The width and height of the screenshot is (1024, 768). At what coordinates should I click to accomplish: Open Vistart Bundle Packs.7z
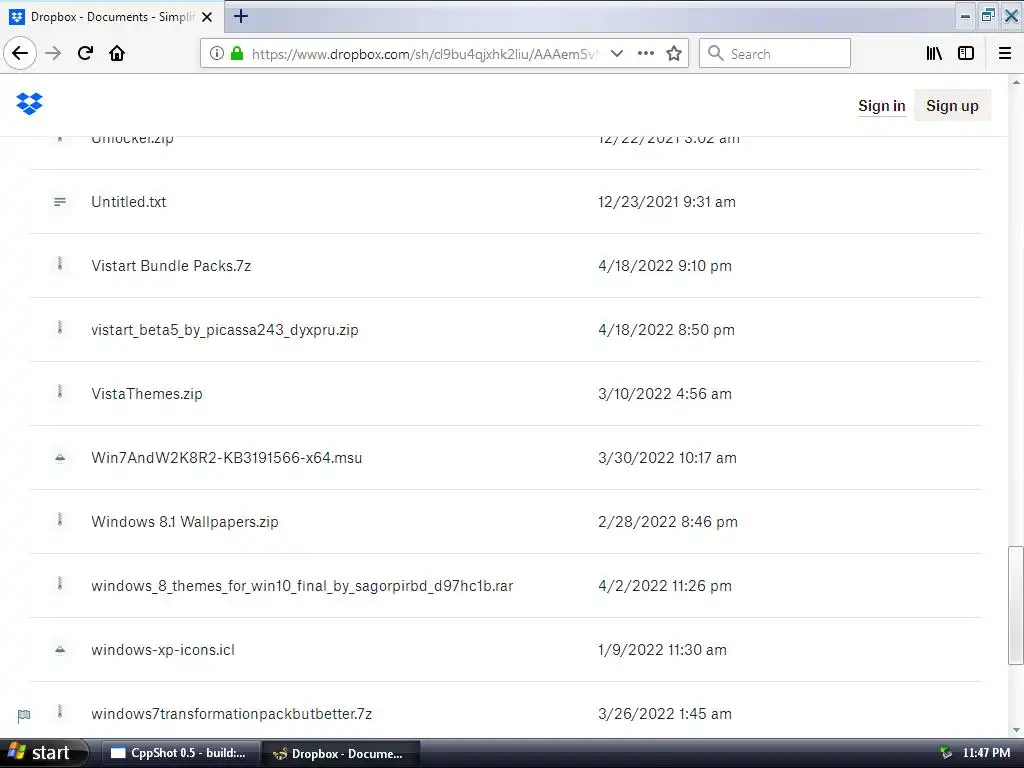[171, 266]
